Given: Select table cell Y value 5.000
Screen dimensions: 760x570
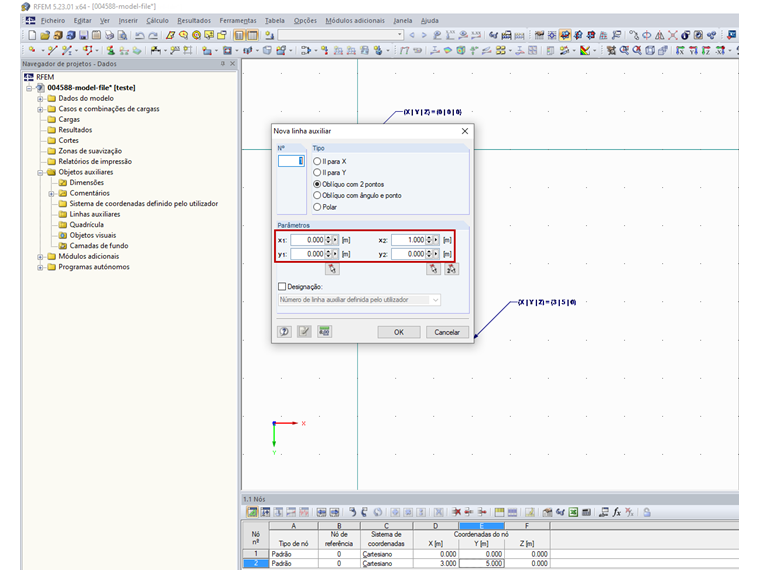Looking at the screenshot, I should [481, 563].
